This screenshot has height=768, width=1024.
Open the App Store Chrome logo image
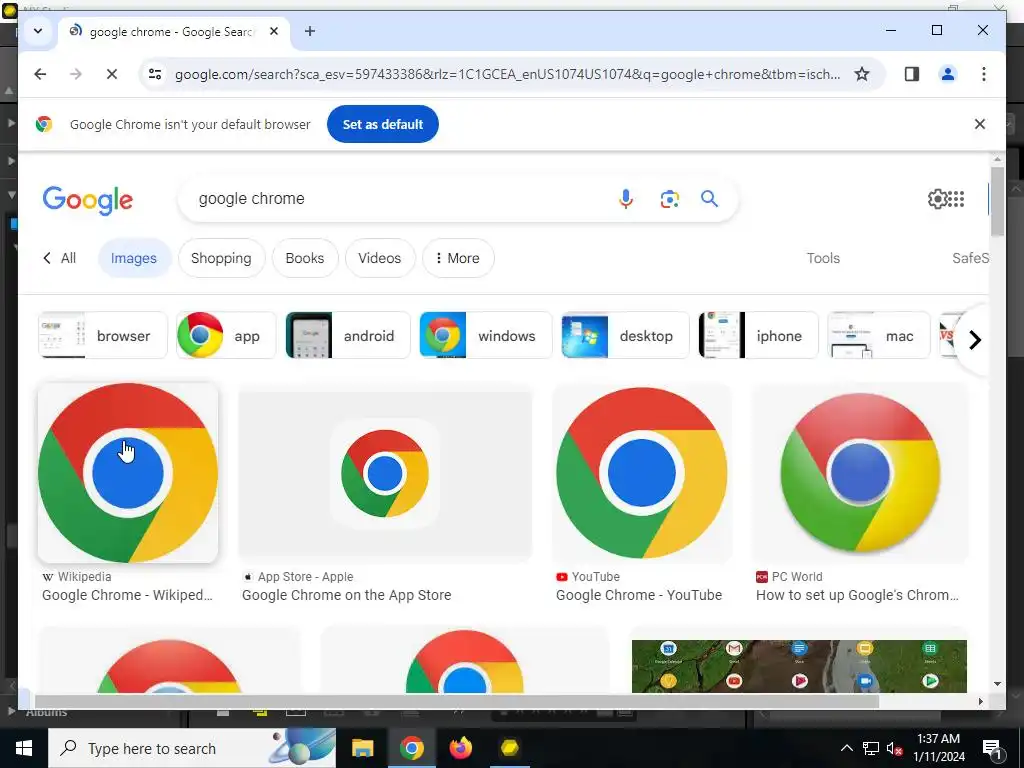pyautogui.click(x=385, y=473)
